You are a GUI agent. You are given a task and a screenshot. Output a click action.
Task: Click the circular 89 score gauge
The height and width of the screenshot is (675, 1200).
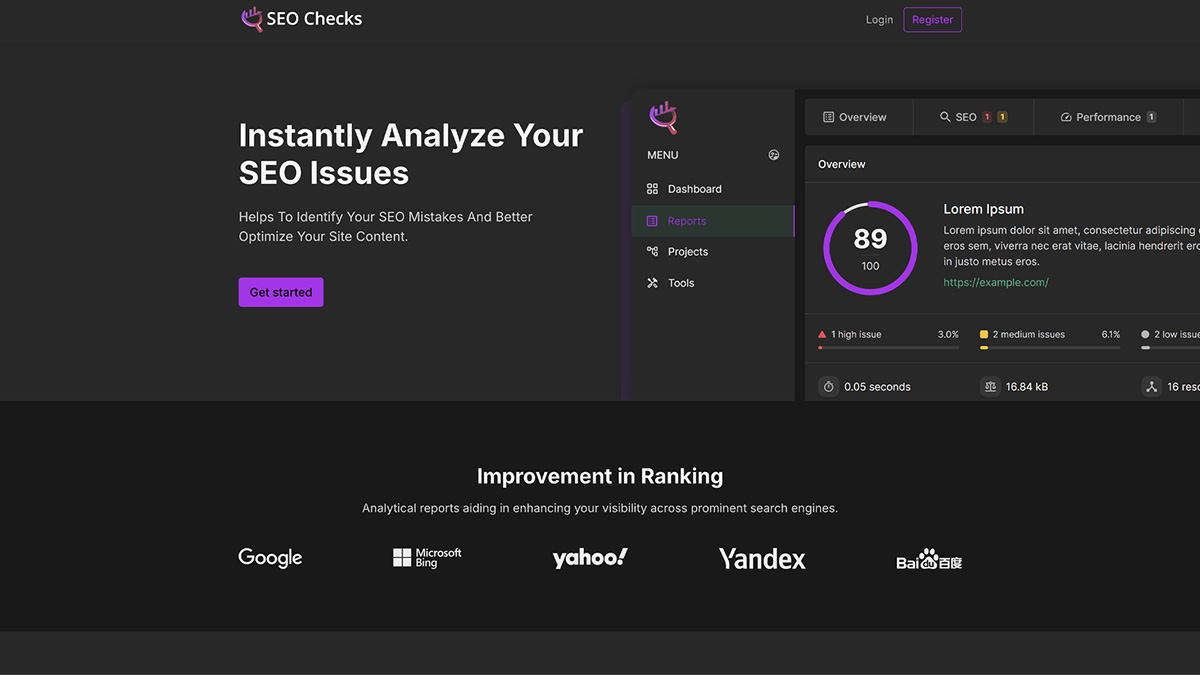coord(870,248)
